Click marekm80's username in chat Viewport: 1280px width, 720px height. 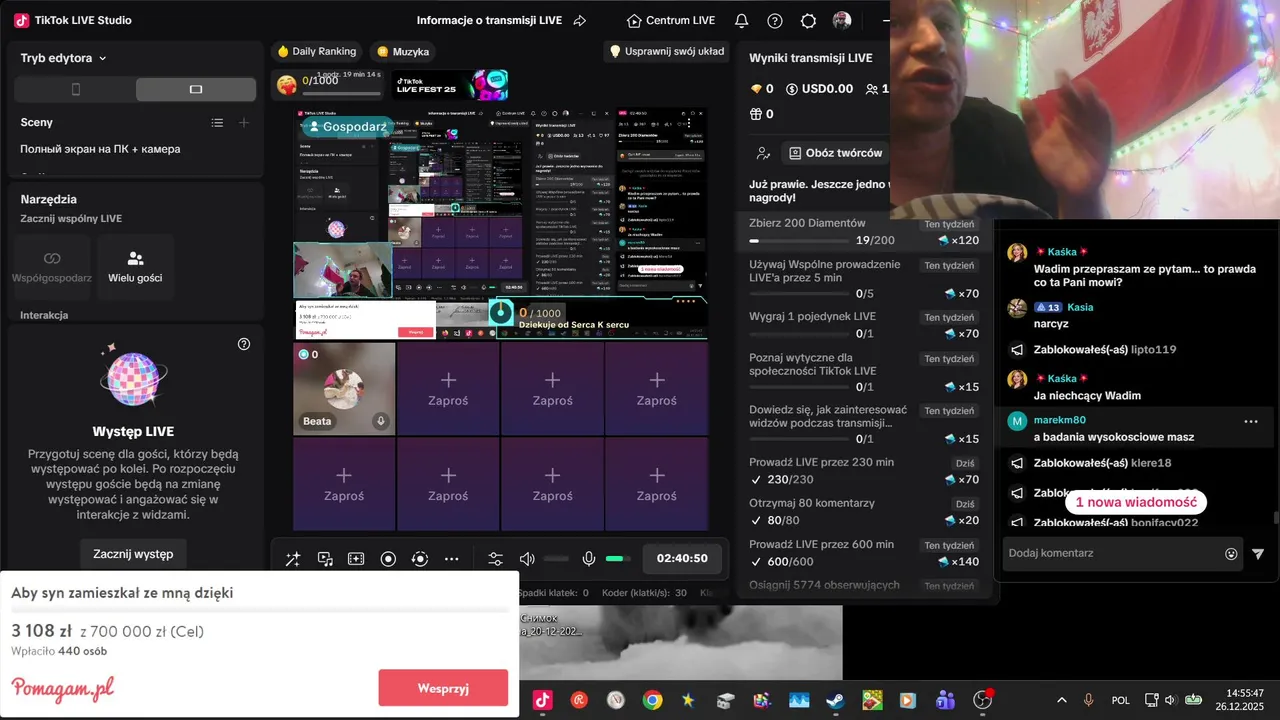pos(1059,420)
